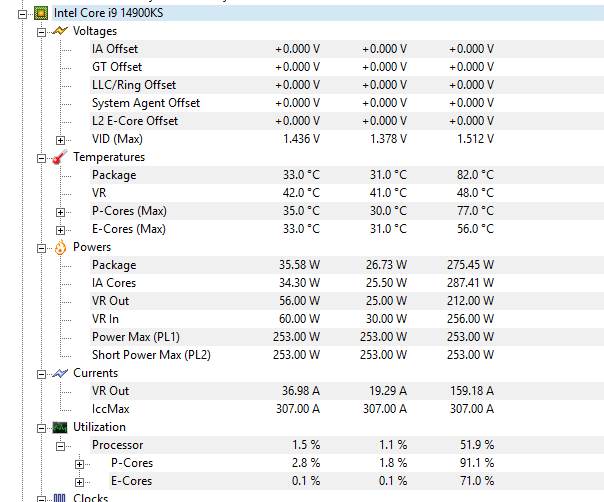Image resolution: width=604 pixels, height=502 pixels.
Task: Click the 287.41 W IA Cores value
Action: pos(470,283)
